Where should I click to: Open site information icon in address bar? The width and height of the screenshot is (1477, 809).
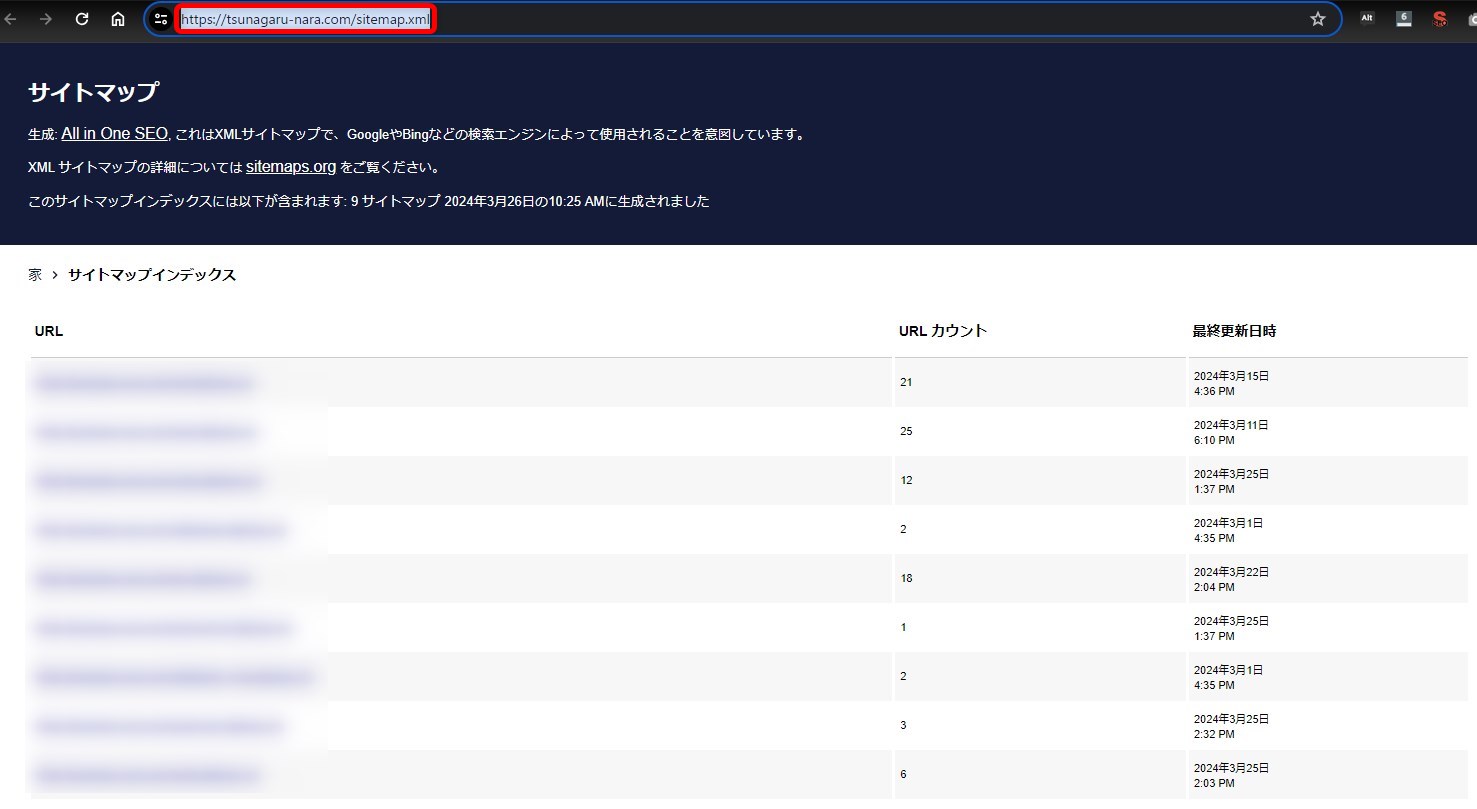click(x=161, y=19)
